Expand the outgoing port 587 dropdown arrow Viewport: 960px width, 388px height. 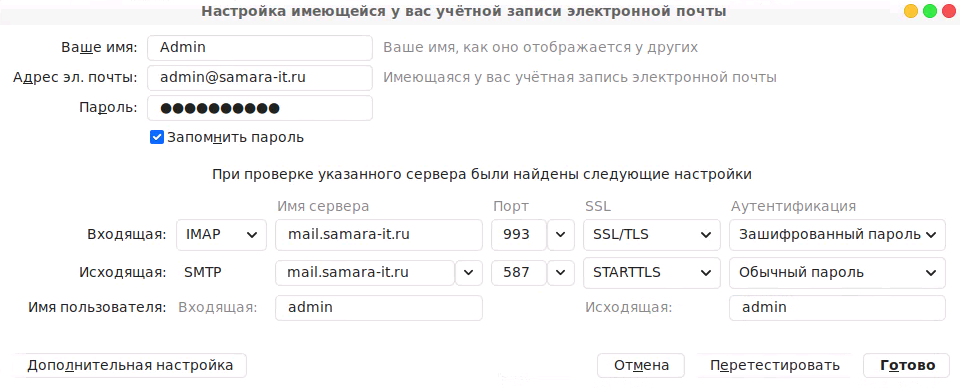[561, 273]
